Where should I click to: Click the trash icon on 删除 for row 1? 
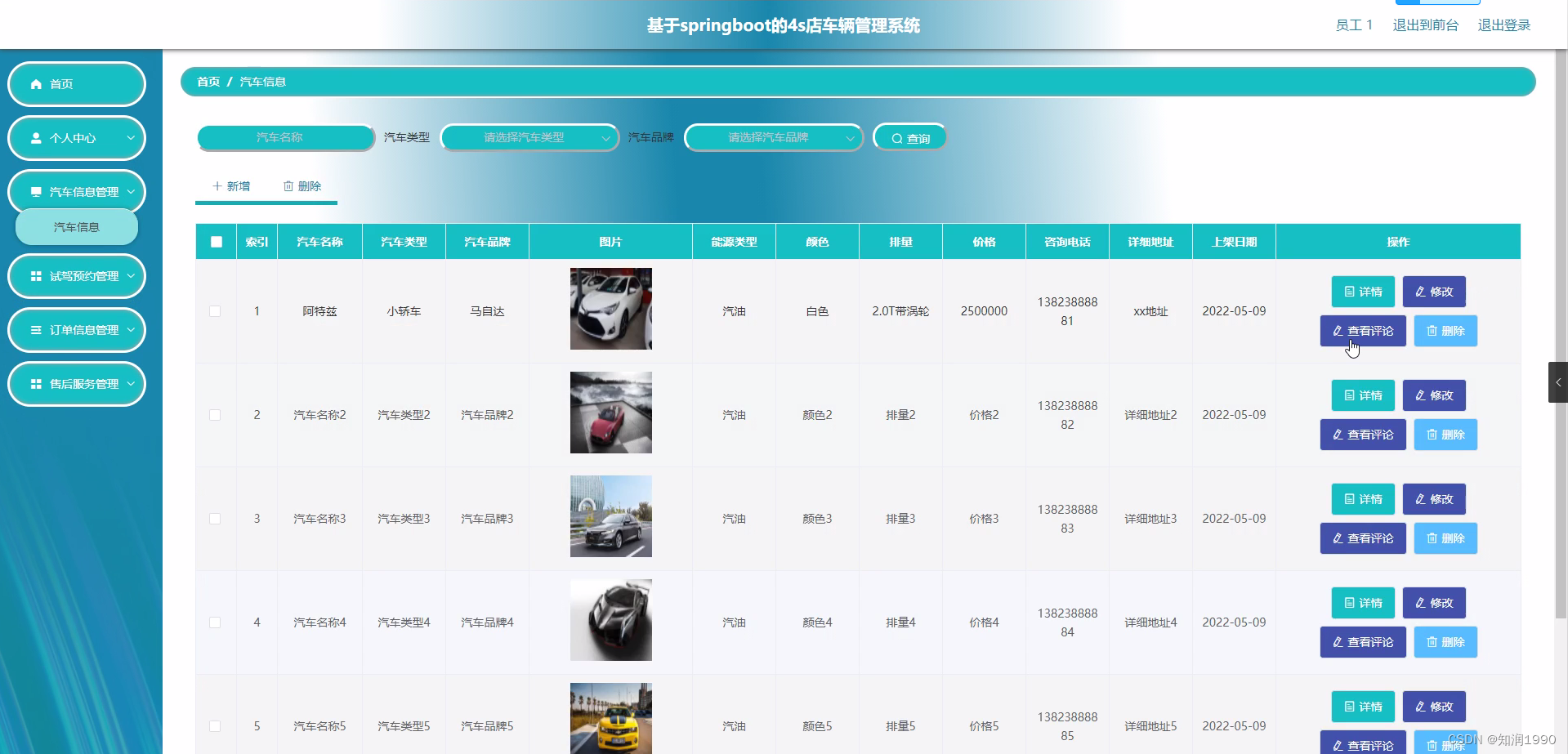click(x=1434, y=331)
